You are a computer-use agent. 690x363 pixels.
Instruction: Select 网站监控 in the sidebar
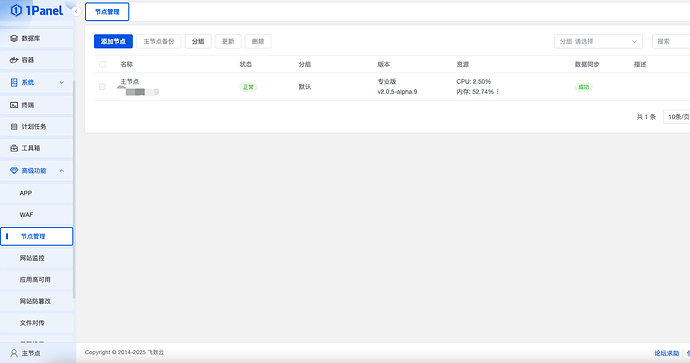tap(37, 258)
